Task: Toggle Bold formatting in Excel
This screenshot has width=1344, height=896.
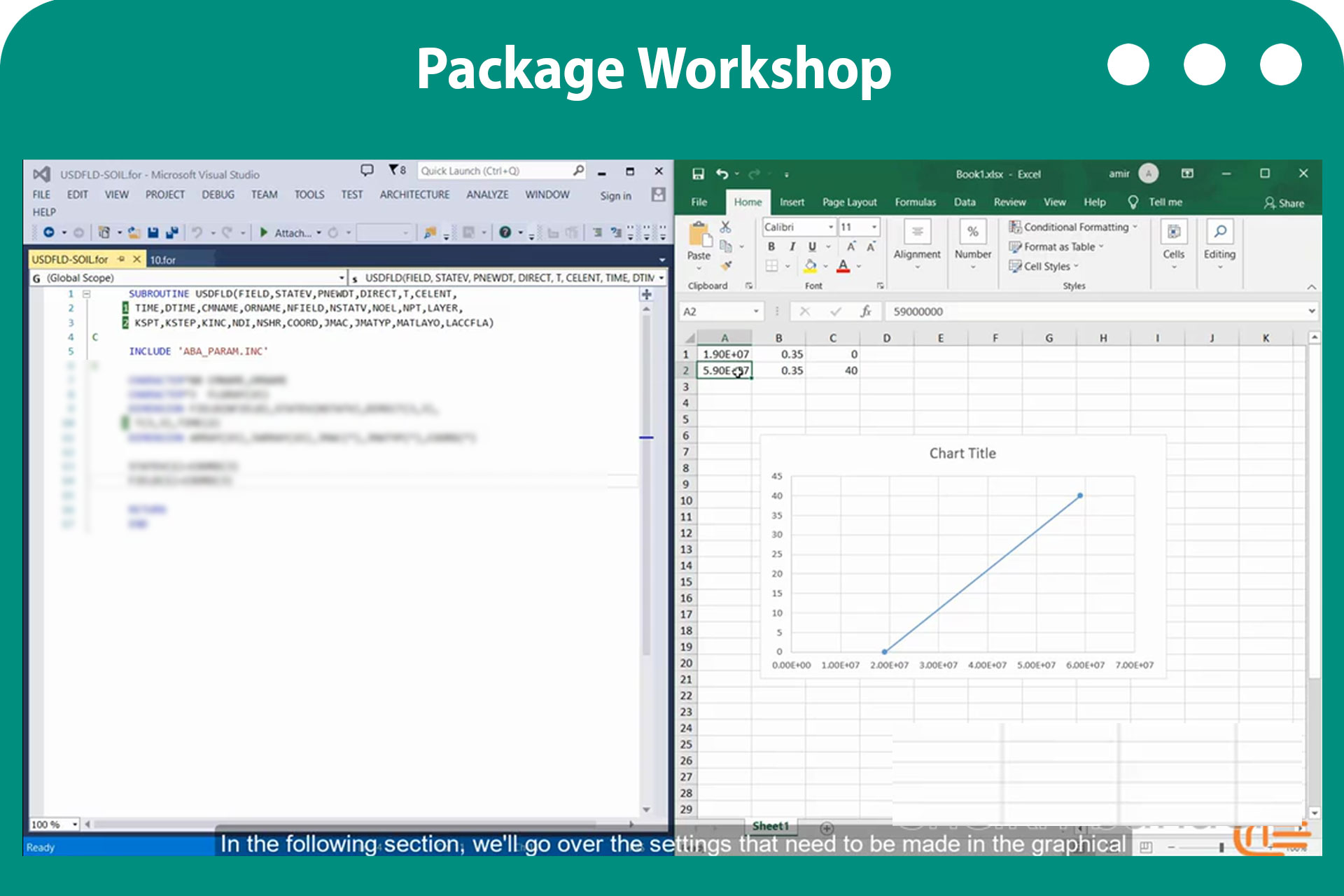Action: tap(771, 246)
